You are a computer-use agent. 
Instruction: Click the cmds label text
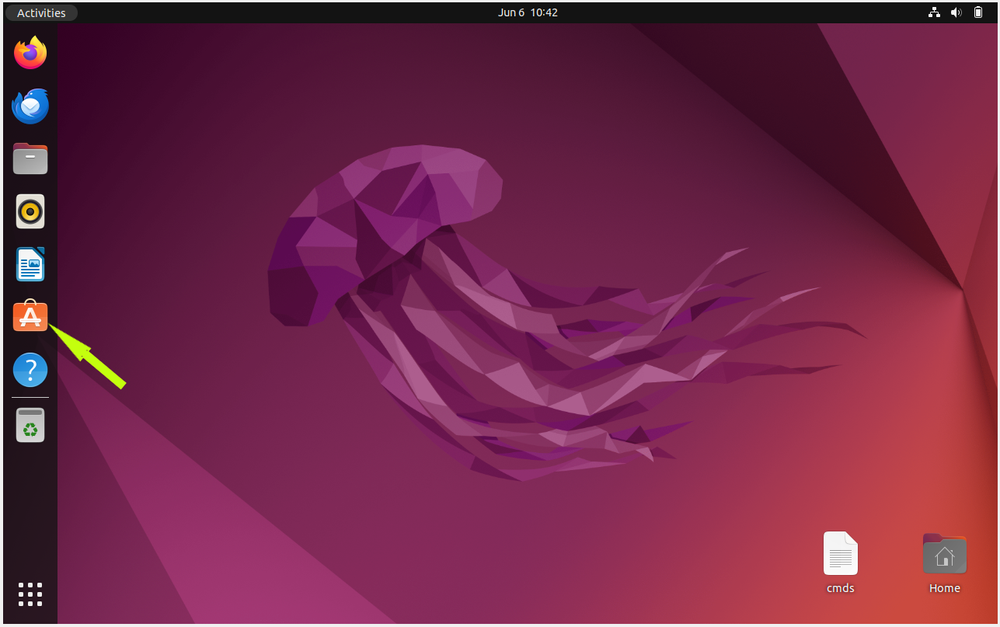(840, 588)
